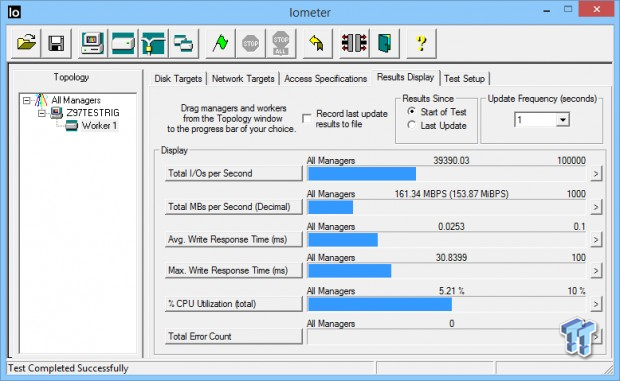This screenshot has height=381, width=620.
Task: Open the Access Specifications tab
Action: pos(325,79)
